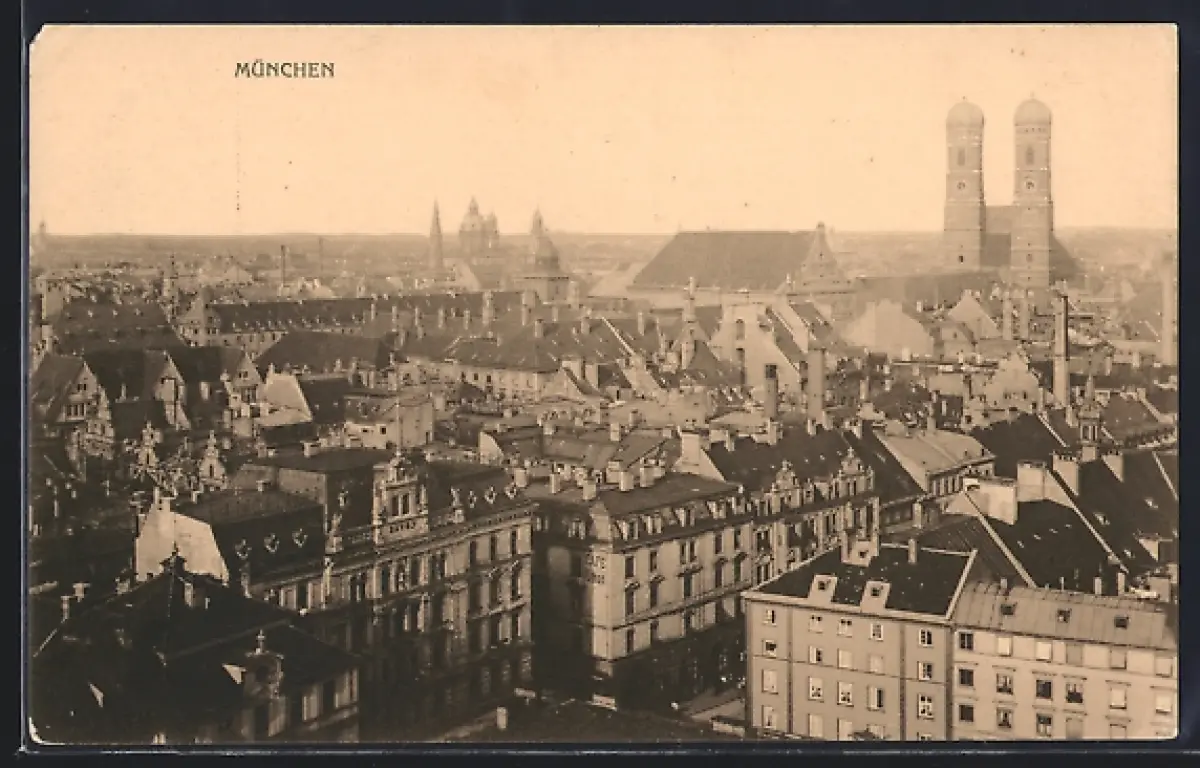This screenshot has height=768, width=1200.
Task: Click the small onion dome right of spire
Action: (x=545, y=255)
